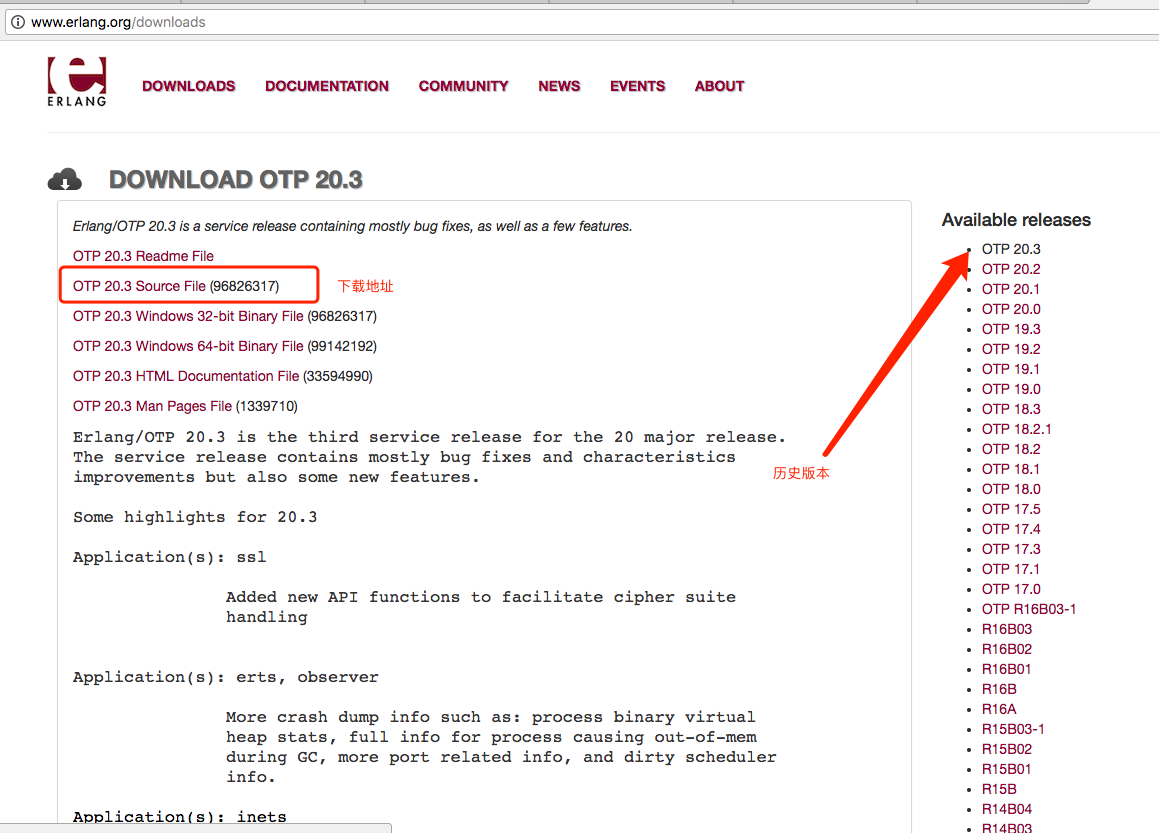The width and height of the screenshot is (1159, 833).
Task: Select release R15B01
Action: tap(1006, 769)
